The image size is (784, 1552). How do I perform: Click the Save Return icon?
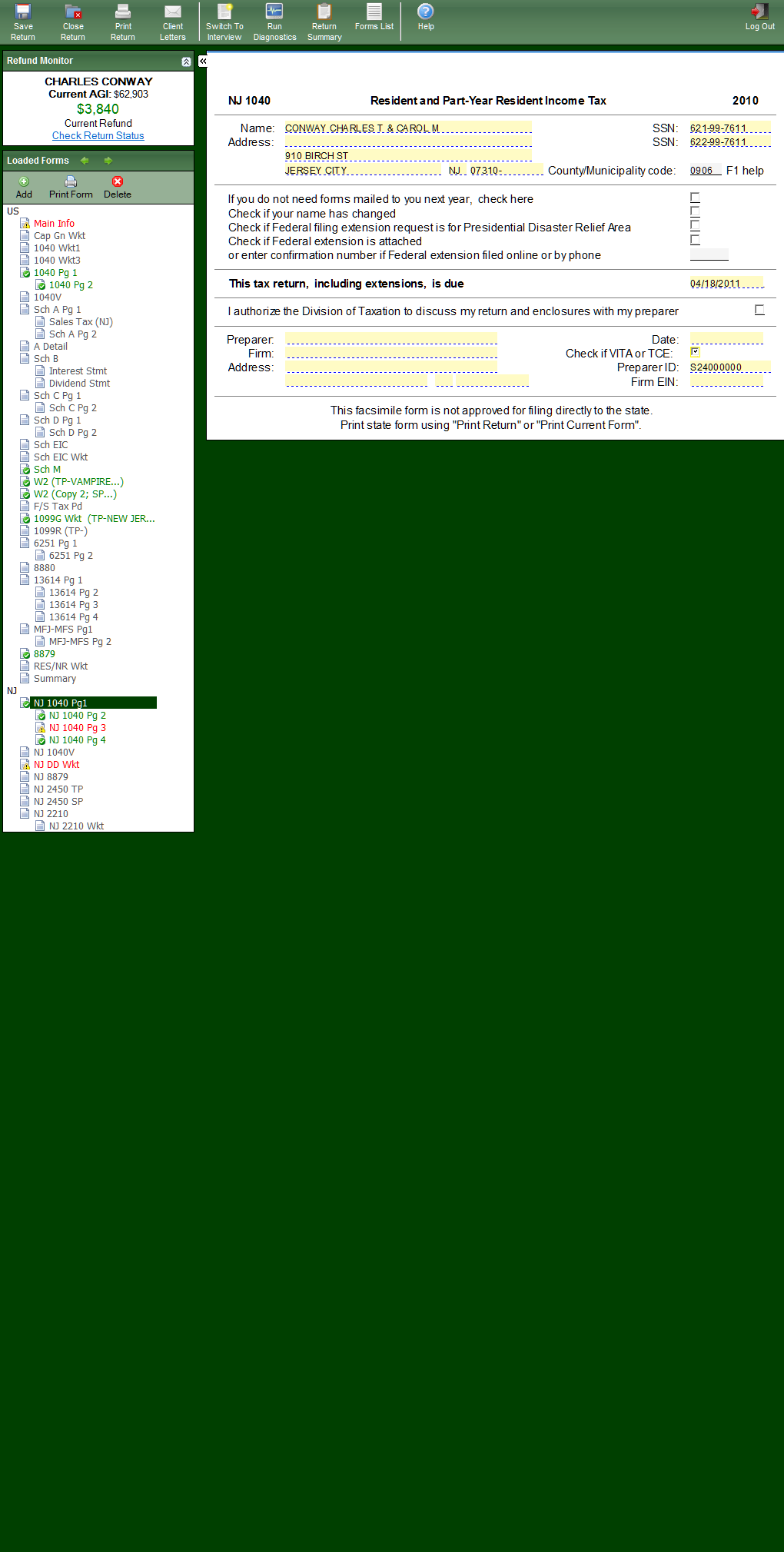click(23, 13)
